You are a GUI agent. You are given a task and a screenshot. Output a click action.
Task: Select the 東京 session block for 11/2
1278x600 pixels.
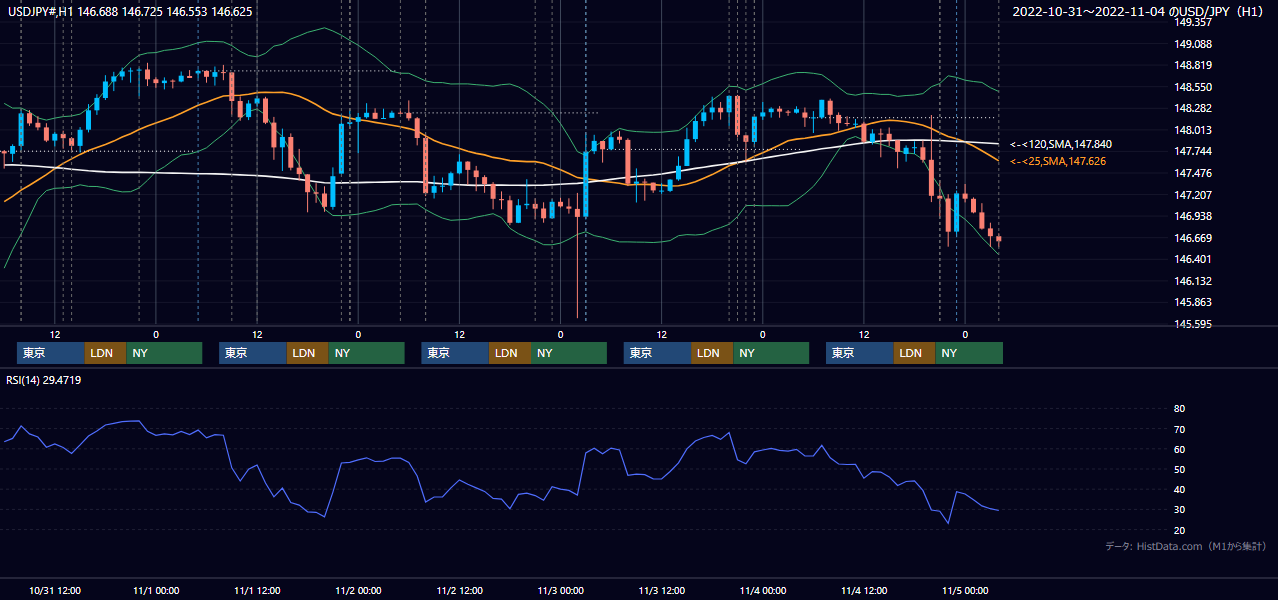[x=456, y=353]
